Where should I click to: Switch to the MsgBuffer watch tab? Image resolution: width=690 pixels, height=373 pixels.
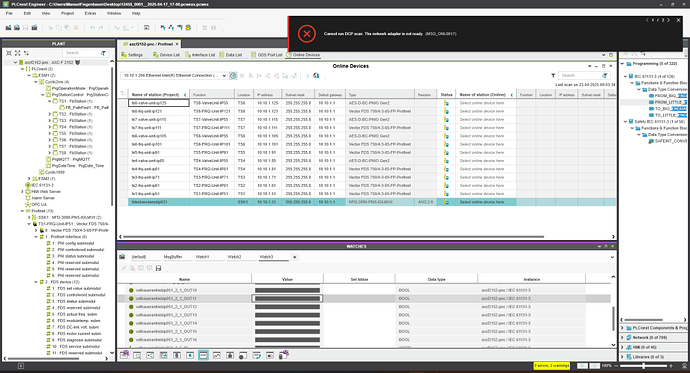(x=173, y=256)
